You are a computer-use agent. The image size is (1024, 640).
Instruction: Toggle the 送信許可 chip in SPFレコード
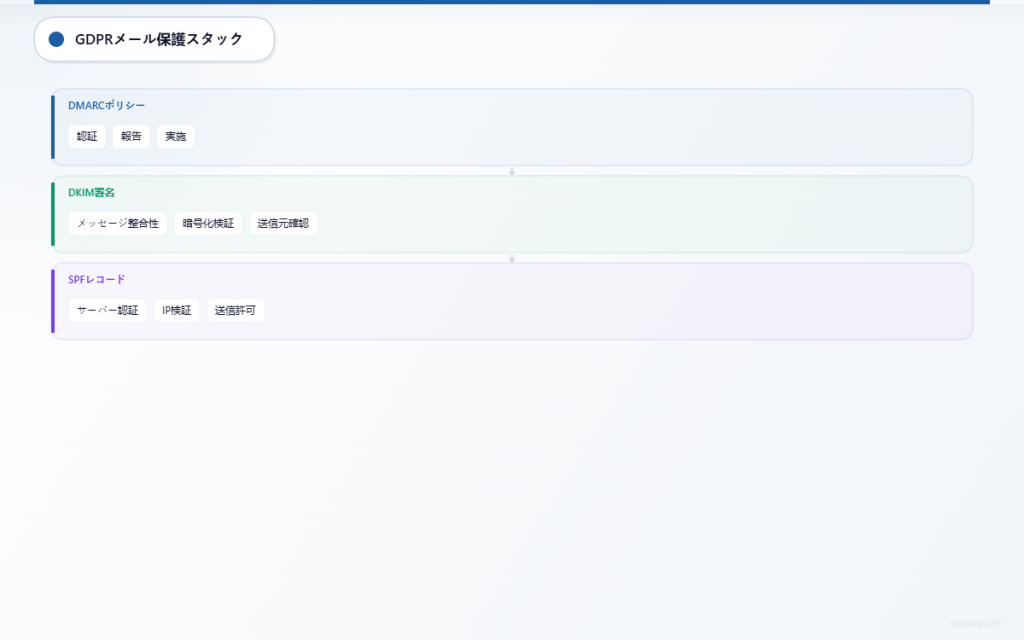pyautogui.click(x=236, y=310)
